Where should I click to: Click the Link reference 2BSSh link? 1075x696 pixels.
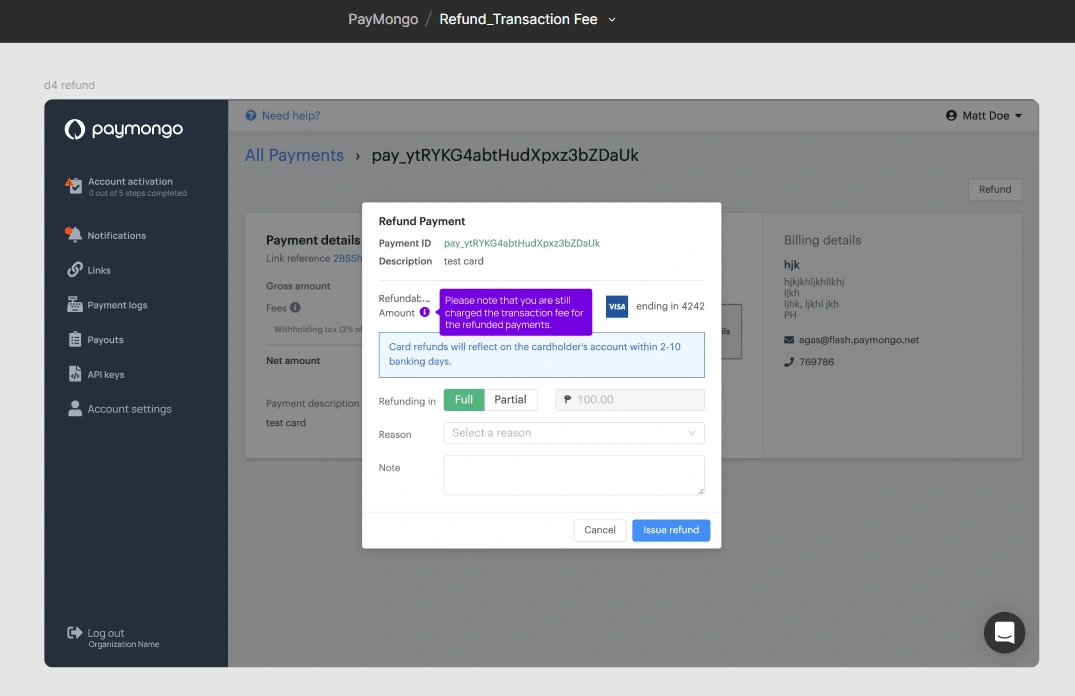[x=347, y=259]
